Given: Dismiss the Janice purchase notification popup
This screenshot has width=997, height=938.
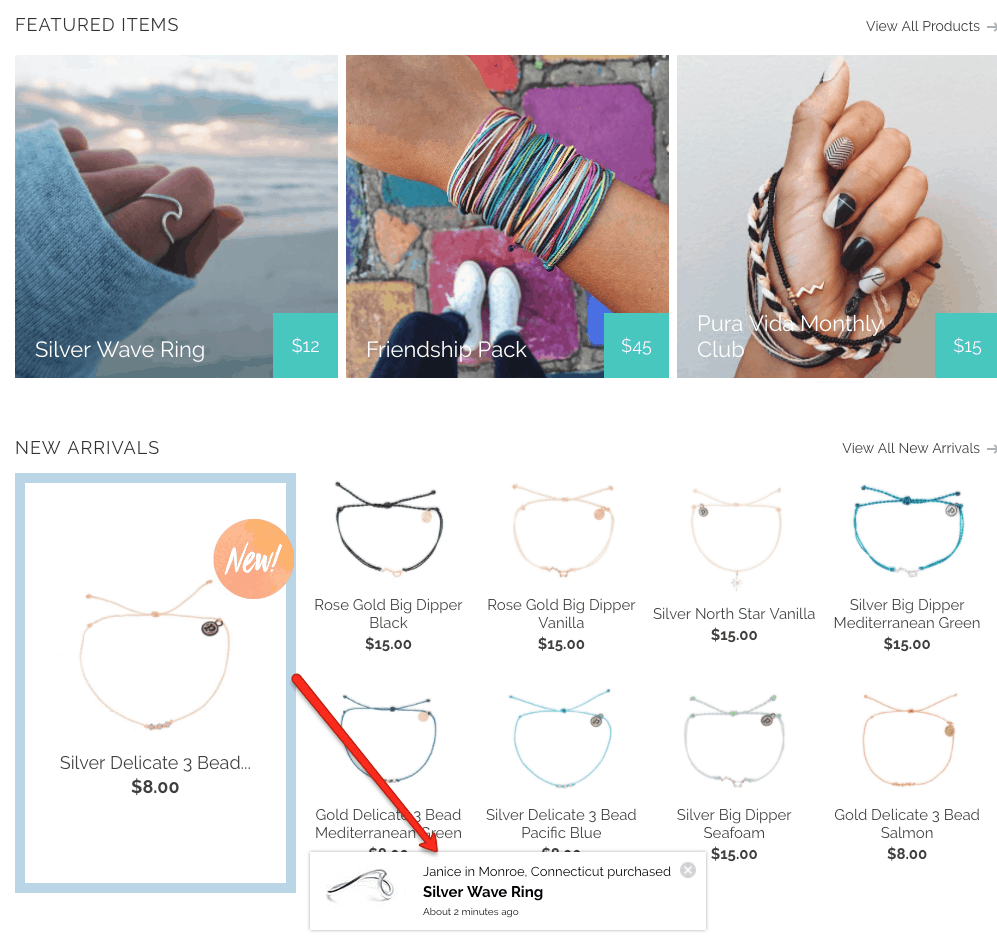Looking at the screenshot, I should click(688, 870).
